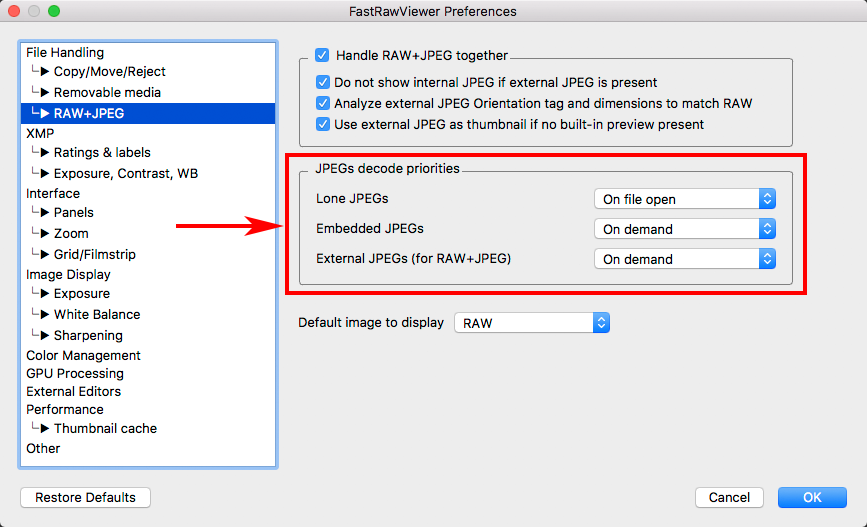Toggle Do not show internal JPEG checkbox
This screenshot has width=867, height=527.
(323, 82)
